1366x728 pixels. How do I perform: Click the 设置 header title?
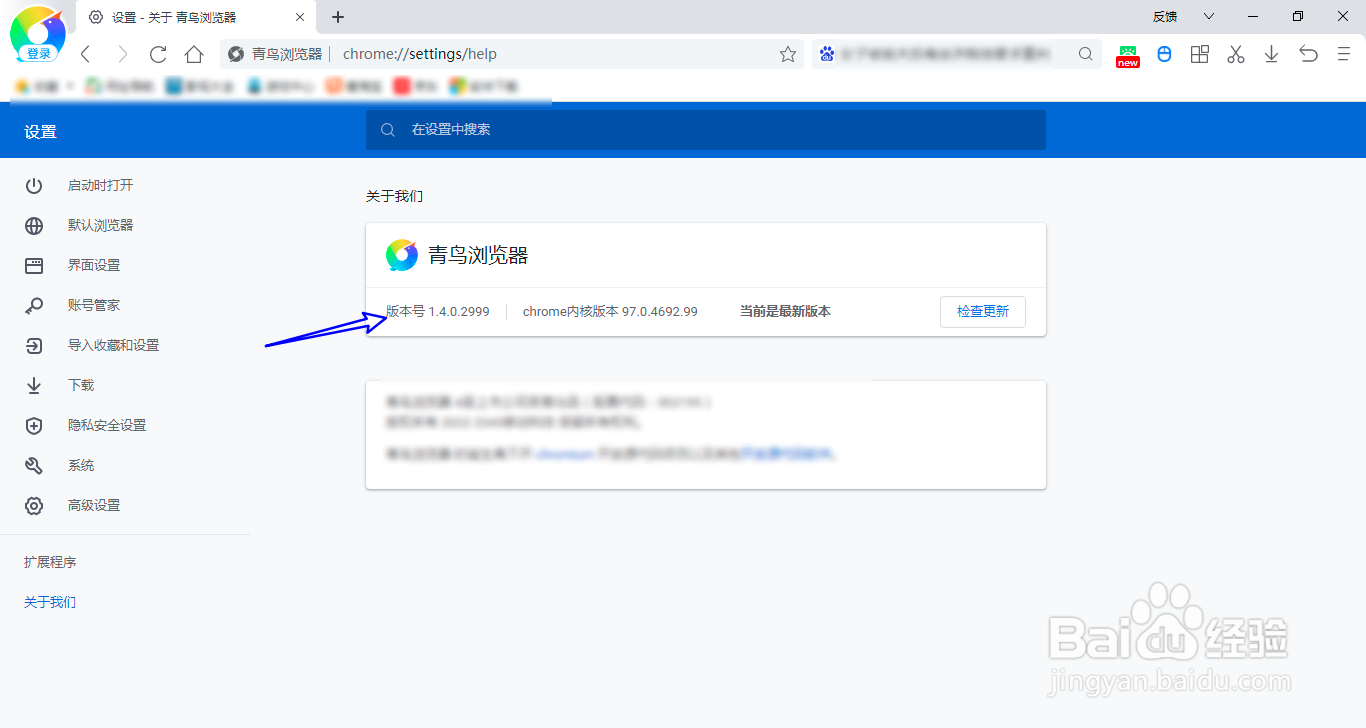pyautogui.click(x=40, y=131)
